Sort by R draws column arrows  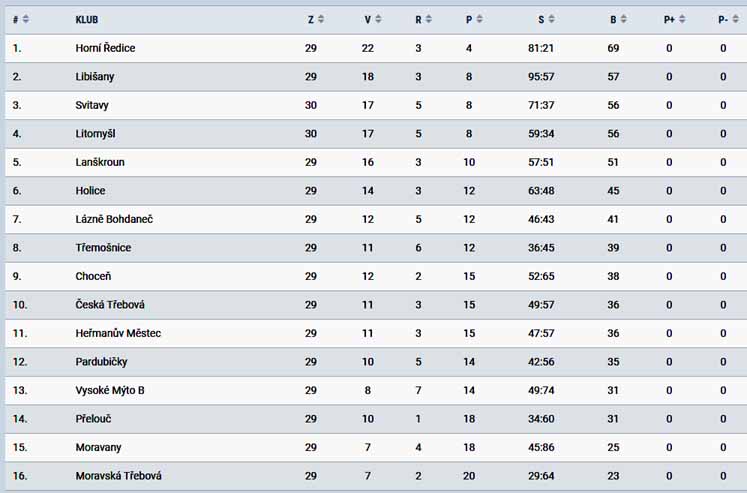429,19
